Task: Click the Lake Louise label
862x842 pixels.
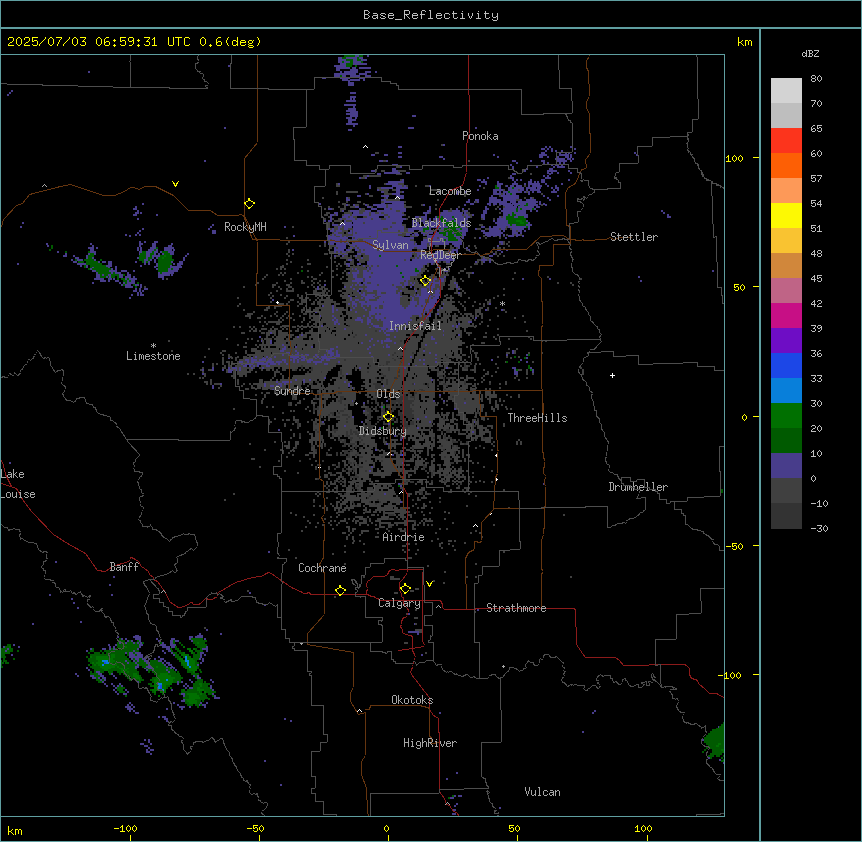Action: (18, 484)
